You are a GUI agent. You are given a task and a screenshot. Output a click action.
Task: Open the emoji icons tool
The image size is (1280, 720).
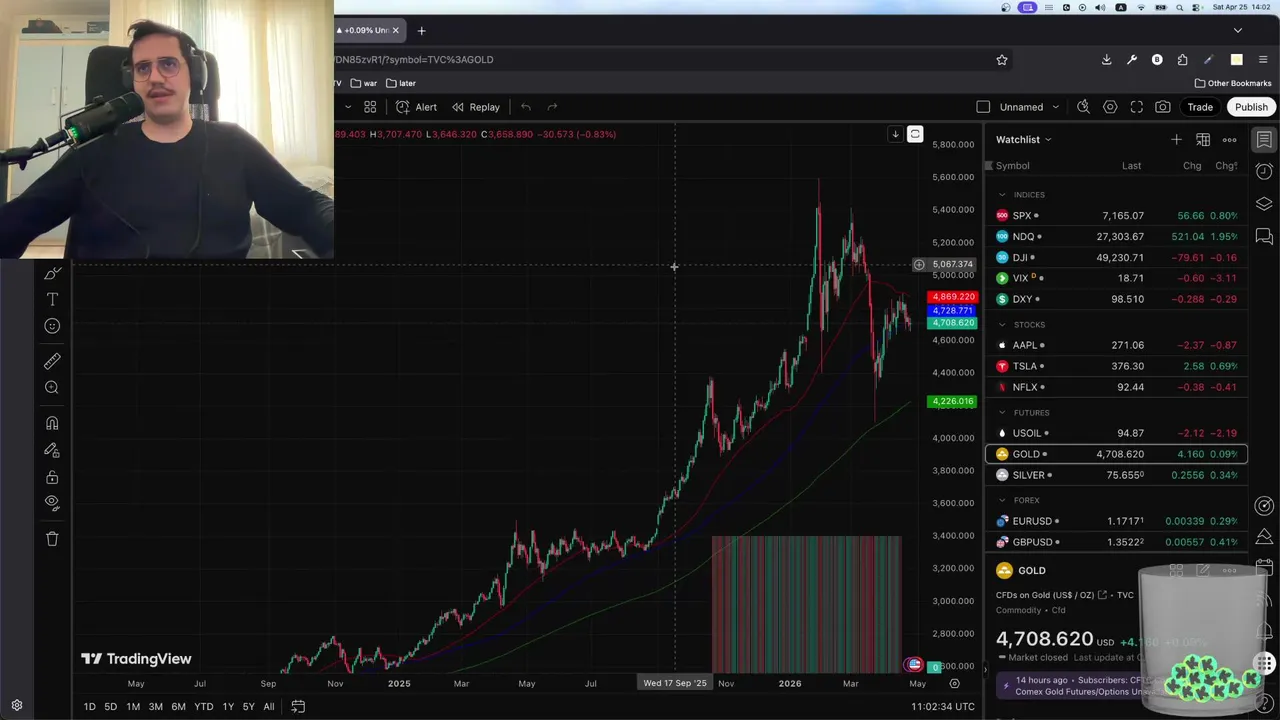point(52,326)
